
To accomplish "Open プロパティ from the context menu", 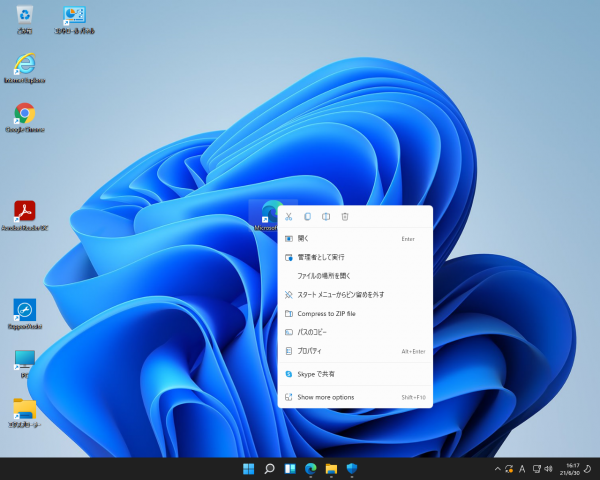I will (x=355, y=351).
